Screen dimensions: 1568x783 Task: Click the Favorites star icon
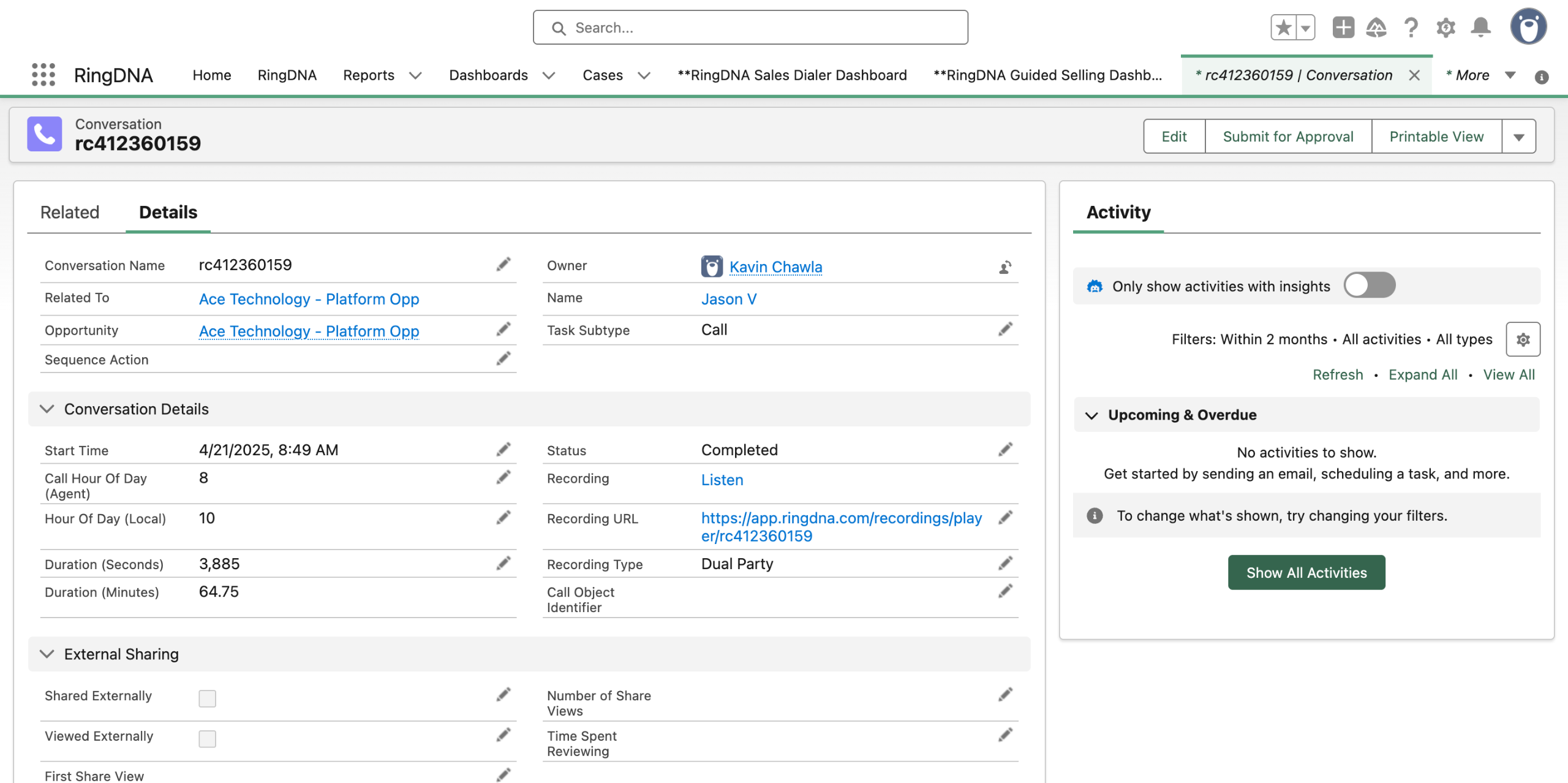click(x=1283, y=28)
